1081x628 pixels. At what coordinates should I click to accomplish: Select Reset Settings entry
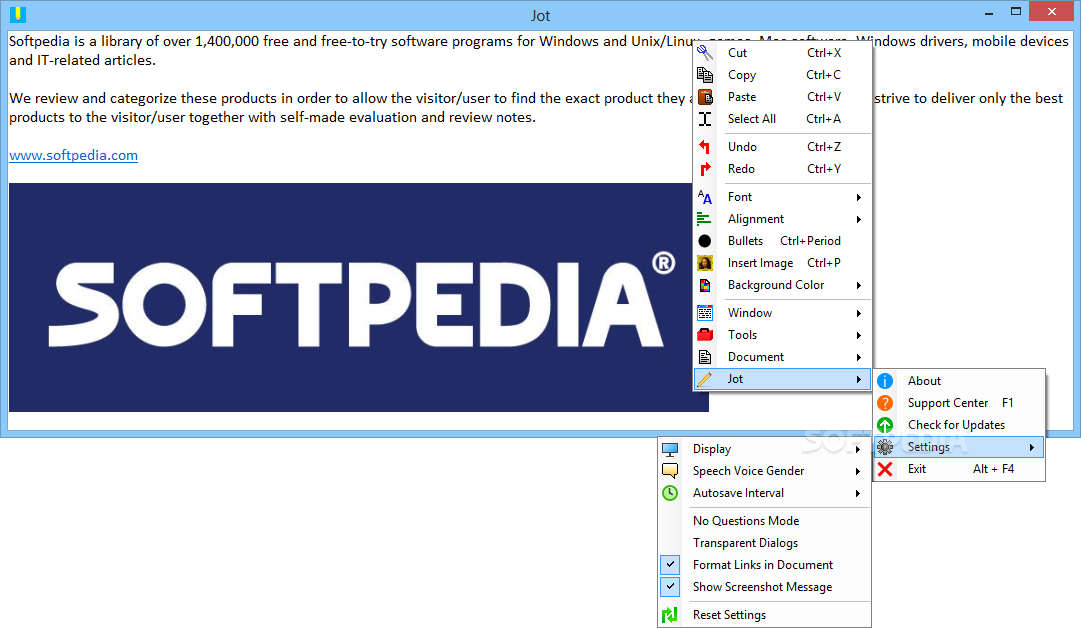765,614
